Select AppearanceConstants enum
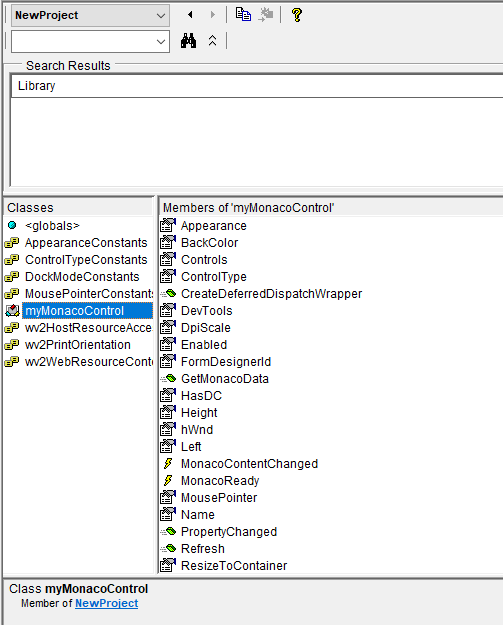This screenshot has width=503, height=625. pos(86,243)
